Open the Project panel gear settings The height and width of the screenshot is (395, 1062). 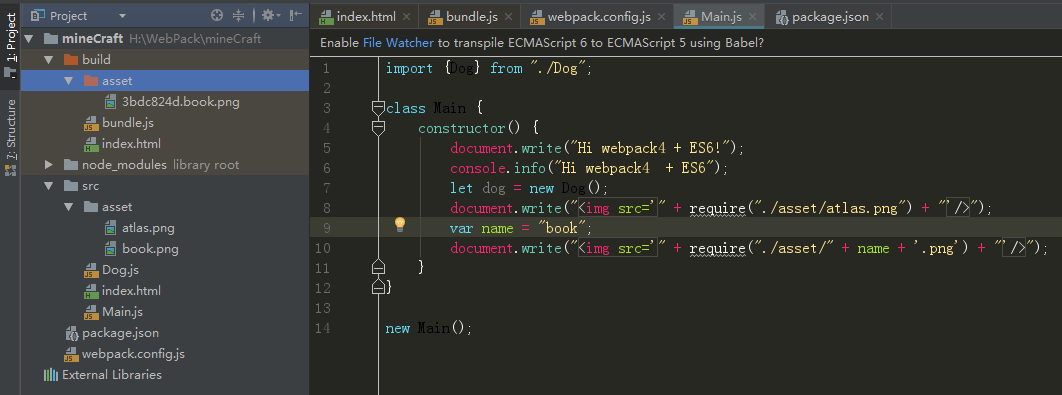point(270,15)
